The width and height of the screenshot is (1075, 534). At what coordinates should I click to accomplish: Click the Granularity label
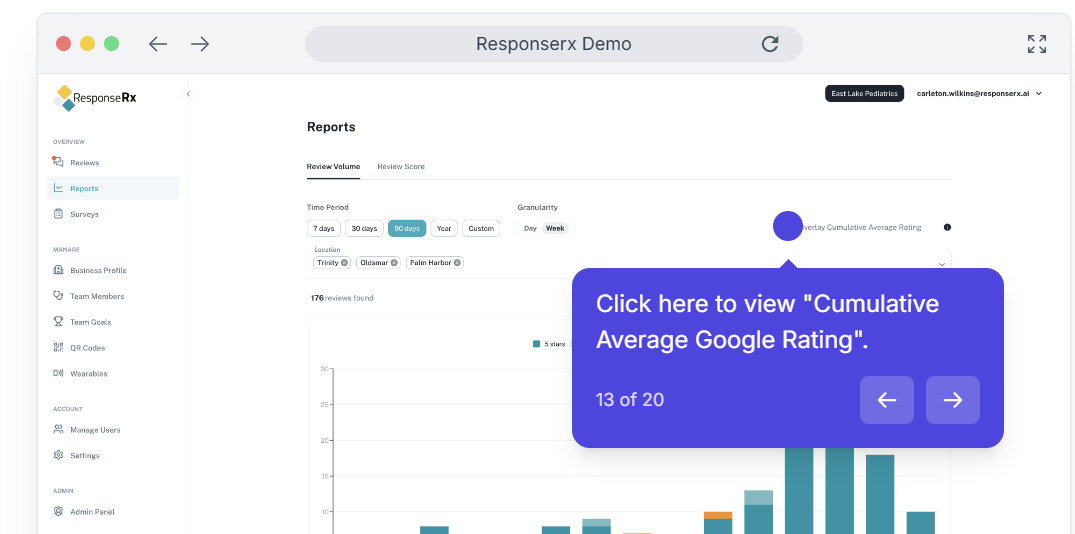coord(538,207)
